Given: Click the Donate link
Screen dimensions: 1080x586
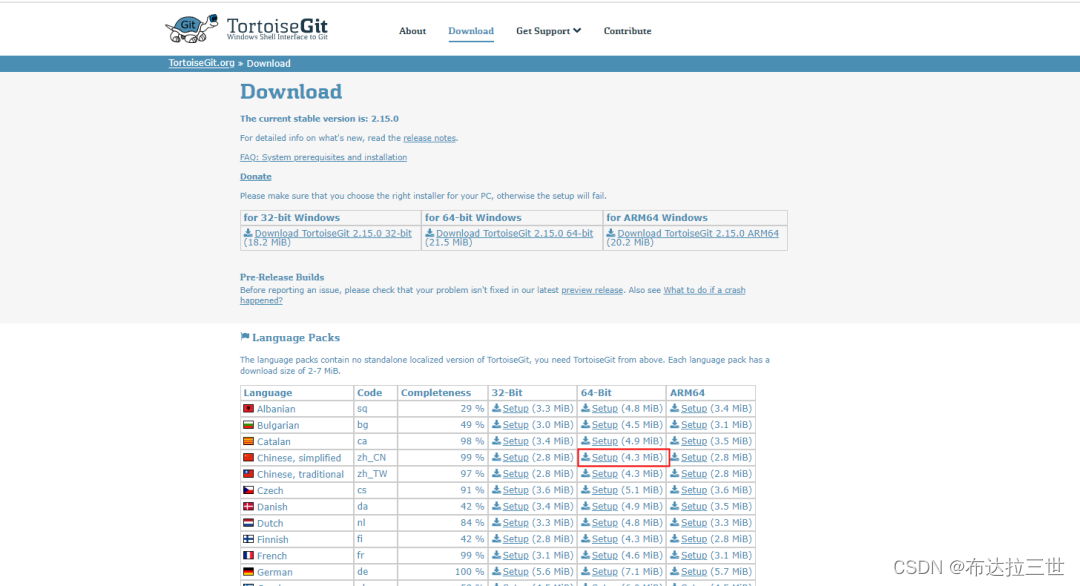Looking at the screenshot, I should 256,176.
